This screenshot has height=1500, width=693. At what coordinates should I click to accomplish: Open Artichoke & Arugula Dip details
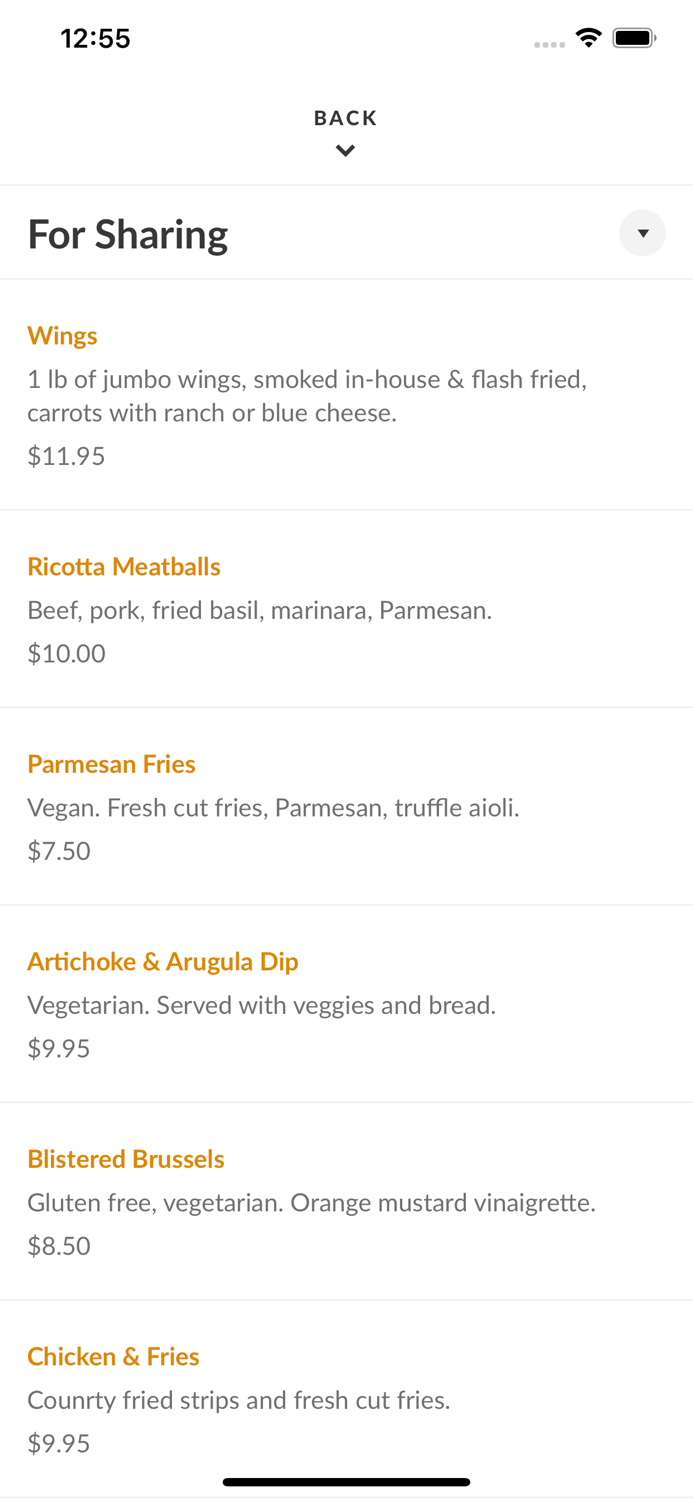[x=163, y=961]
